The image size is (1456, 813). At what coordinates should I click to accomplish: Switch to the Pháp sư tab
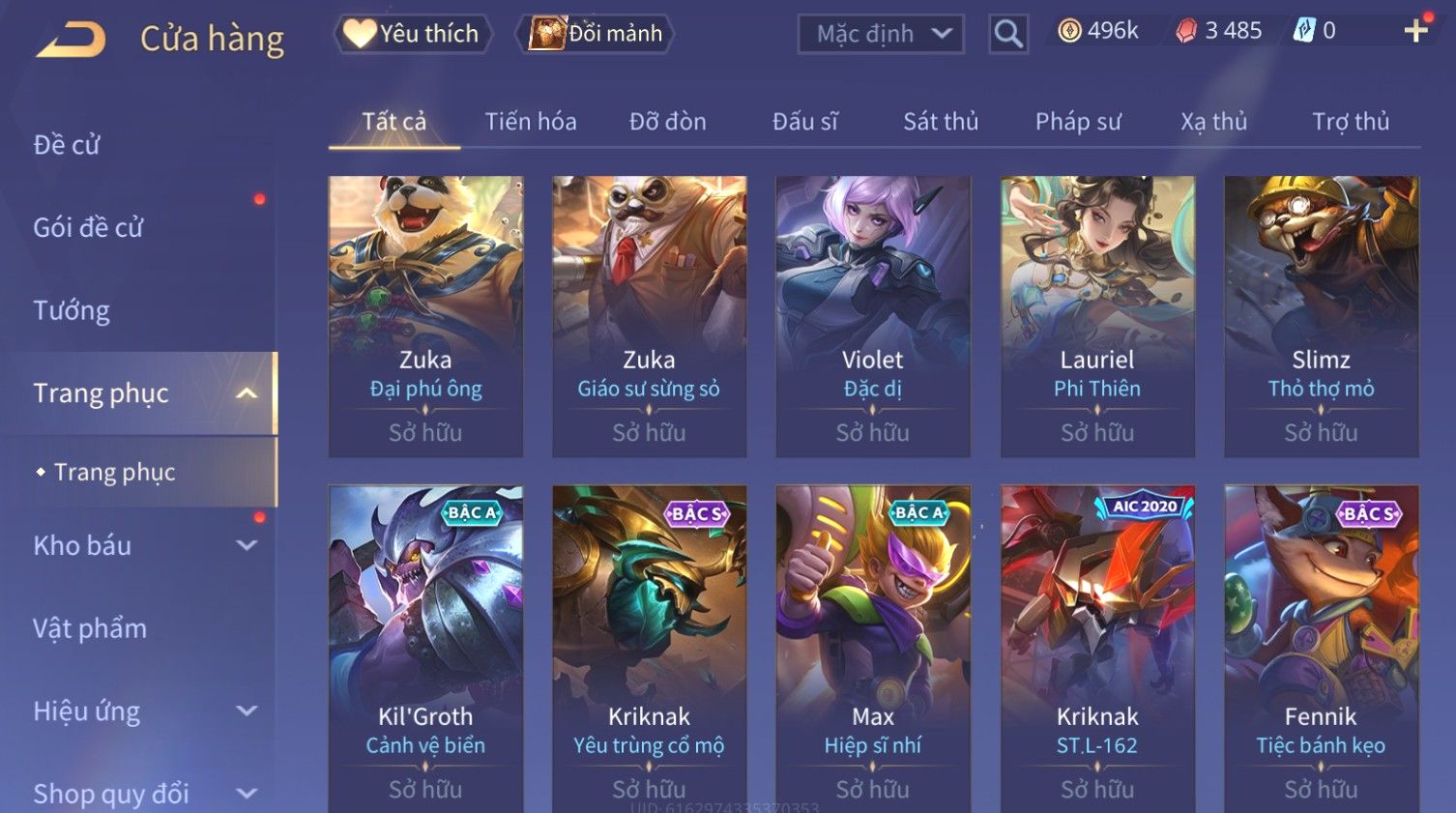point(1078,122)
